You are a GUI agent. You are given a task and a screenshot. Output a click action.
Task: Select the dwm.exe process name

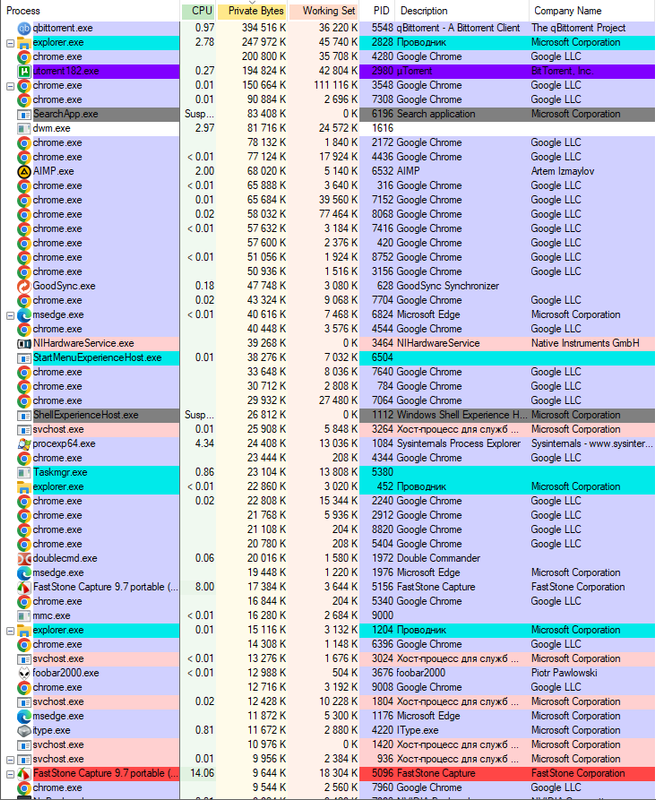52,128
